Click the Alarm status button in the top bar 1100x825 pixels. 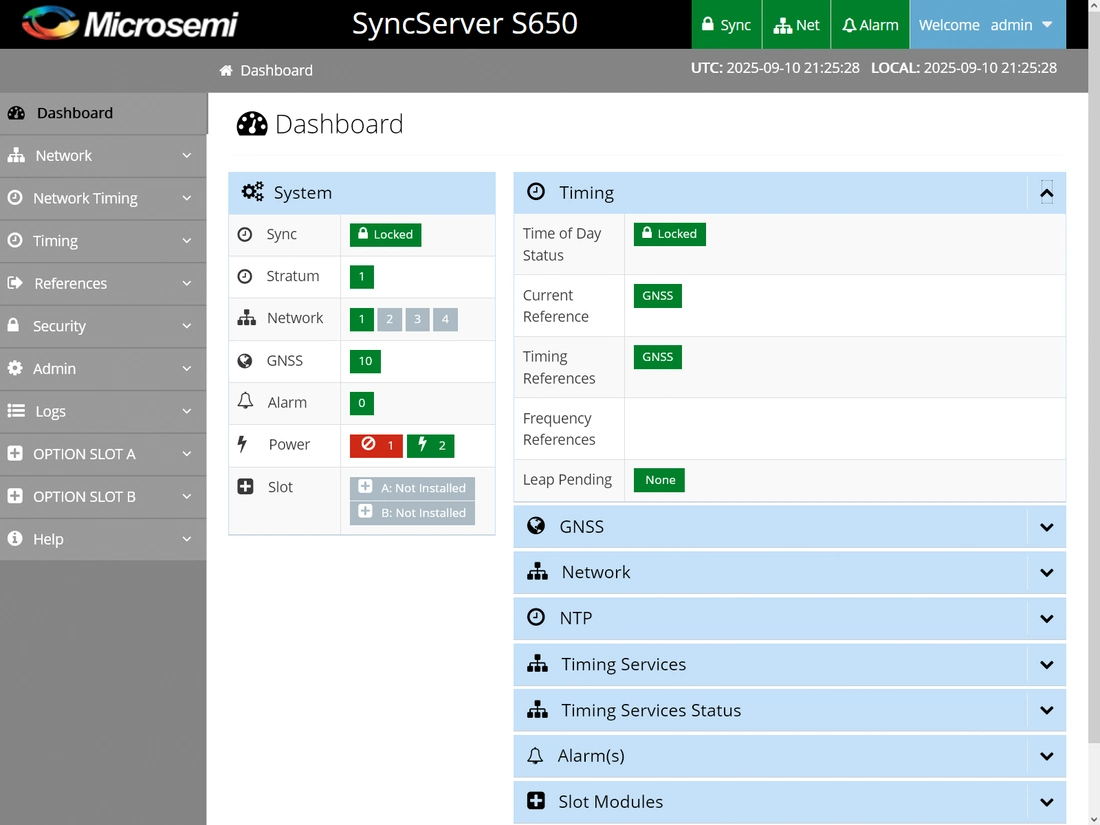[870, 25]
